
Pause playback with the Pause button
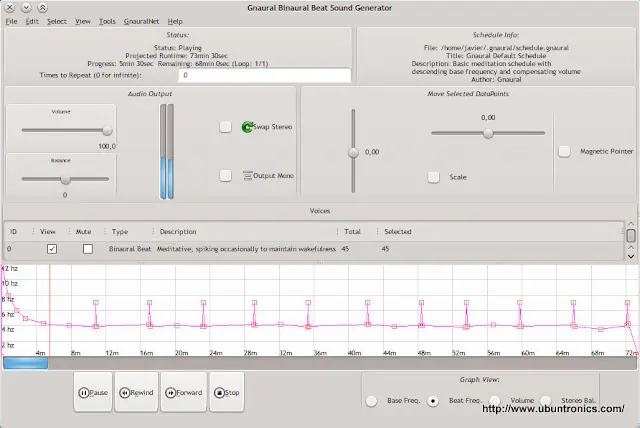pos(93,393)
